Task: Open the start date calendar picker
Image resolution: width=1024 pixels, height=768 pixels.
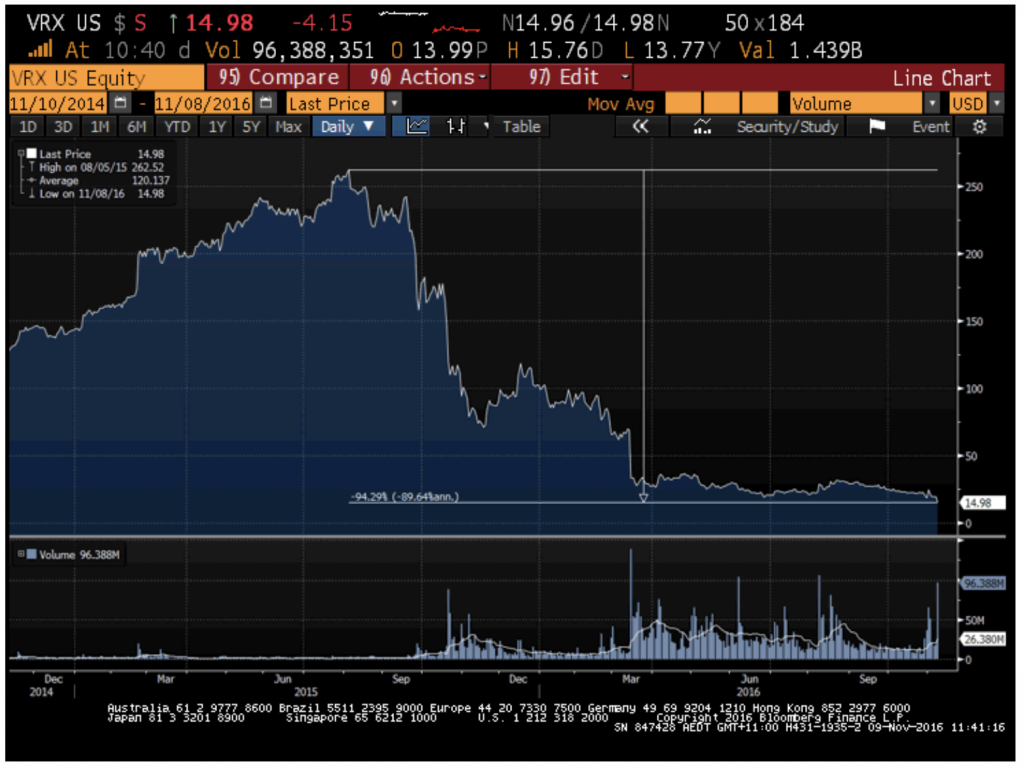Action: click(120, 103)
